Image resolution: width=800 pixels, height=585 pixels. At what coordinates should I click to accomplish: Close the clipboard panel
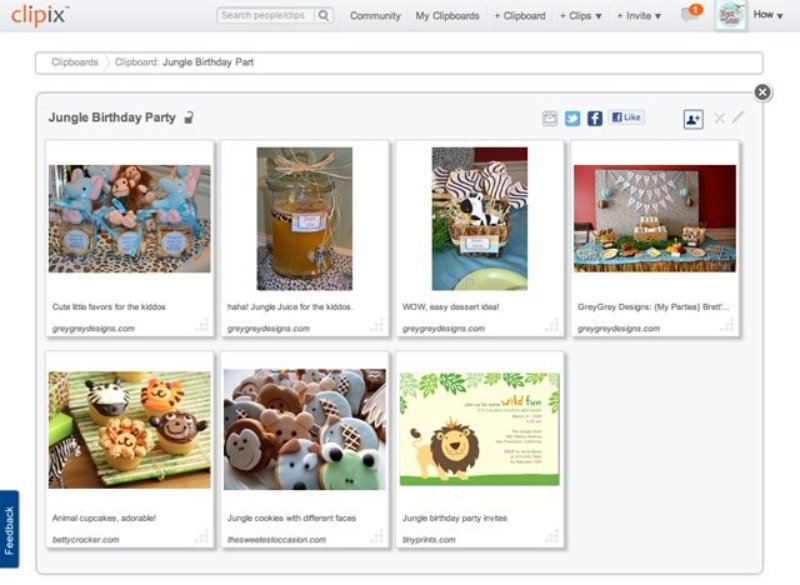[x=763, y=92]
